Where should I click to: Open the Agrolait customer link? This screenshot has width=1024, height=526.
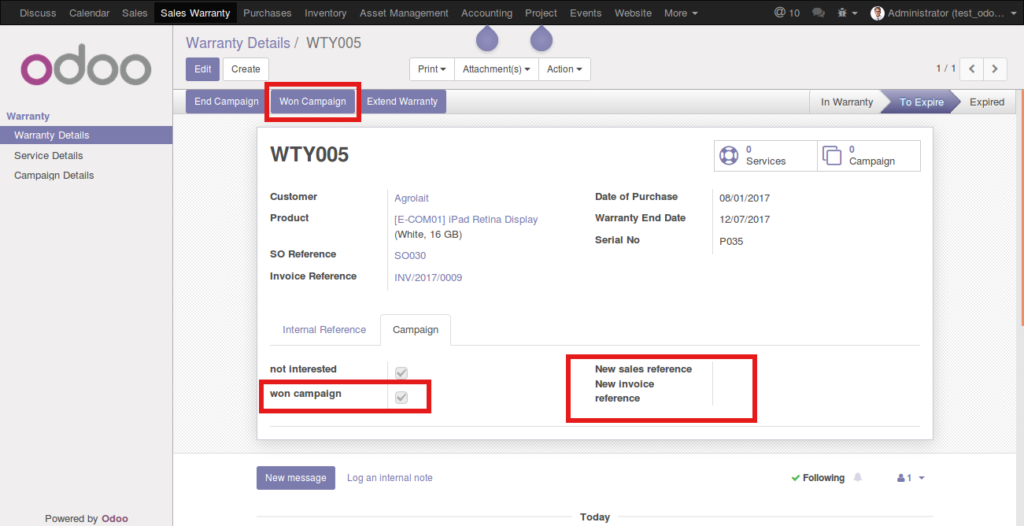(411, 198)
